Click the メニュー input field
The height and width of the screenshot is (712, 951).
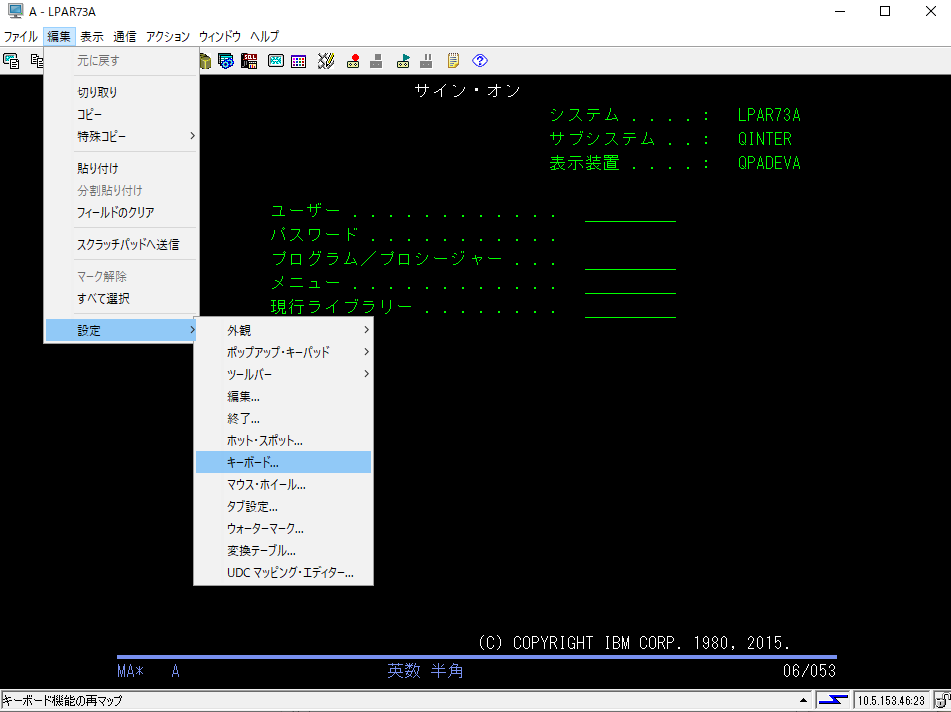pyautogui.click(x=630, y=283)
